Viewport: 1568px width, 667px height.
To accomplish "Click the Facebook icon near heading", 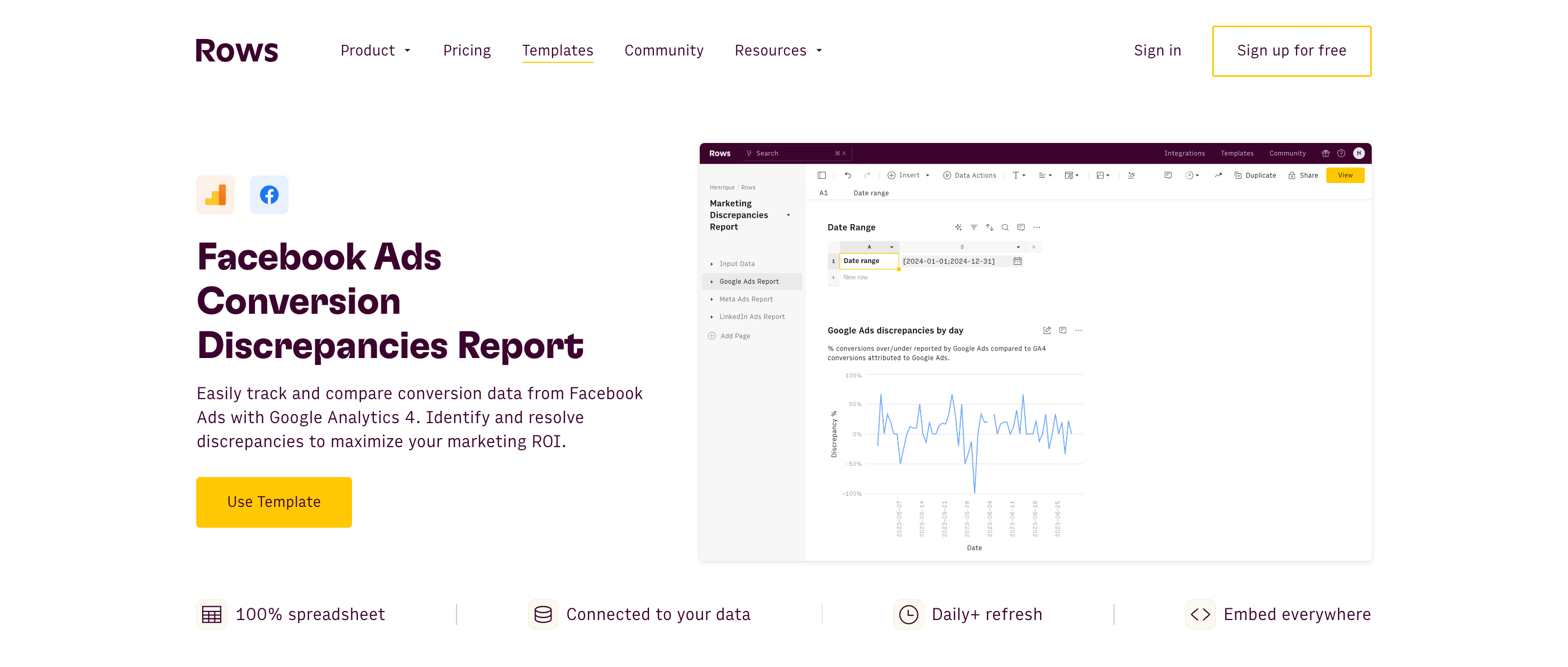I will [x=268, y=194].
